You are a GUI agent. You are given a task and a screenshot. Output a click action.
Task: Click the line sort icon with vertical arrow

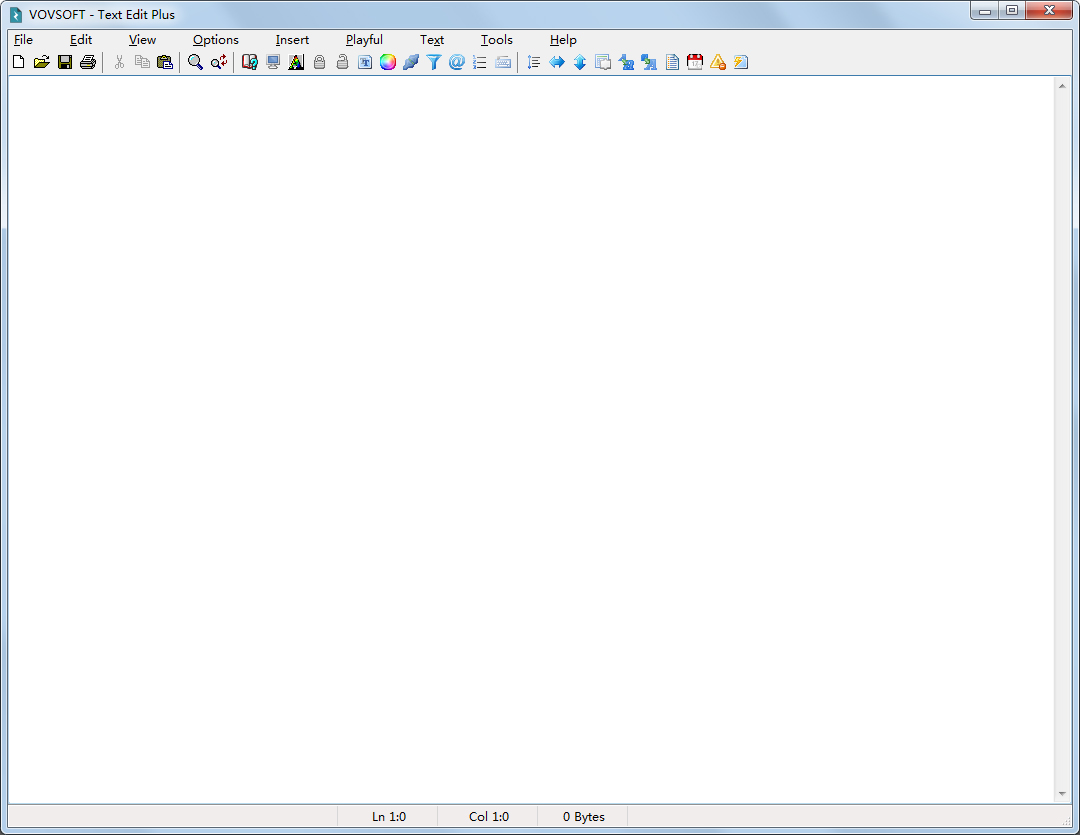coord(534,62)
